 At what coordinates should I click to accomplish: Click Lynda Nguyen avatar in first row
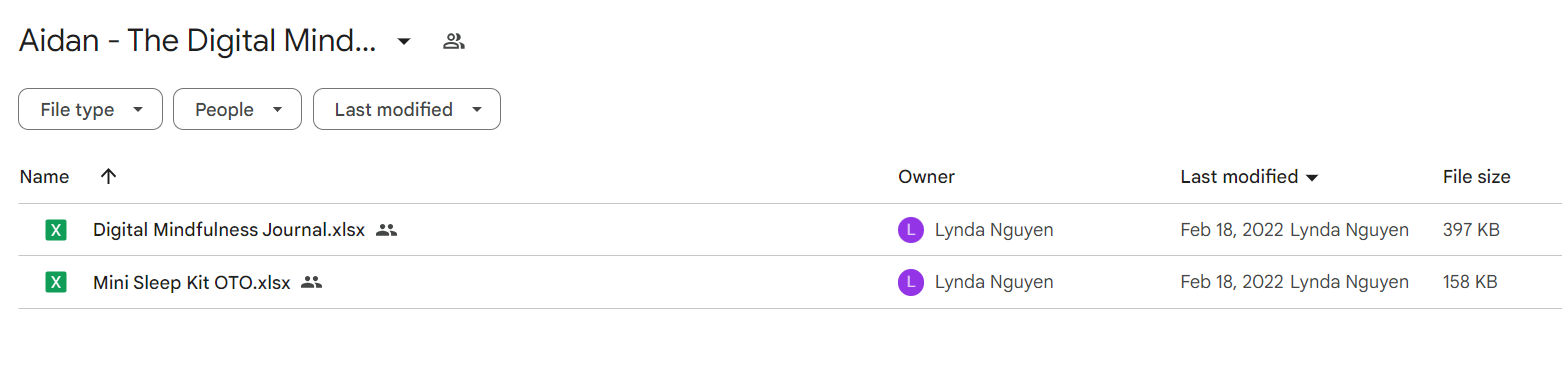pyautogui.click(x=910, y=230)
